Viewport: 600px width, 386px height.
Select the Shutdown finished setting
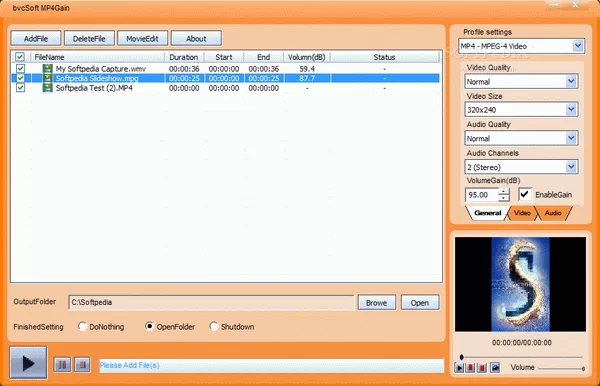click(x=214, y=326)
